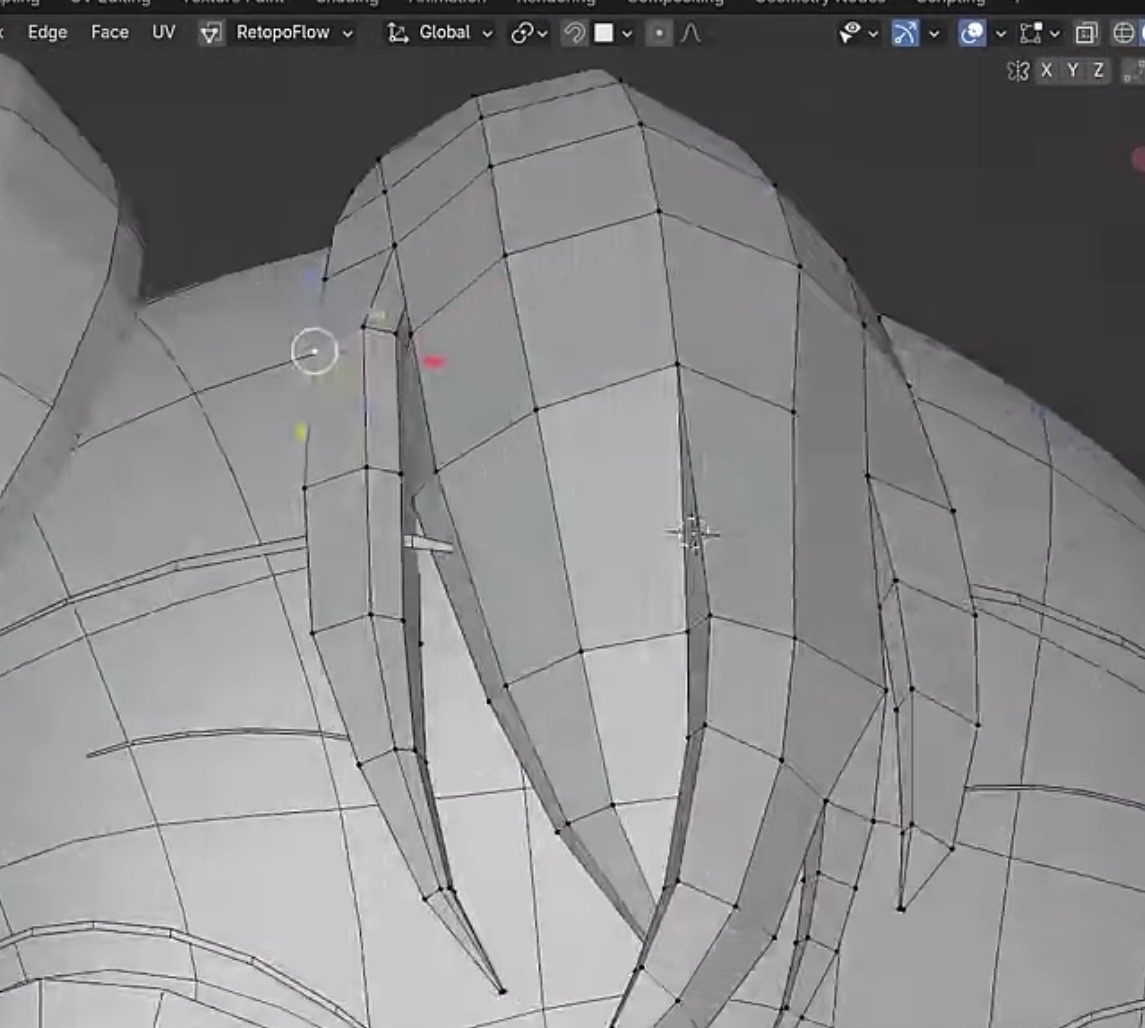Viewport: 1145px width, 1028px height.
Task: Enable X axis mirror button
Action: (1046, 70)
